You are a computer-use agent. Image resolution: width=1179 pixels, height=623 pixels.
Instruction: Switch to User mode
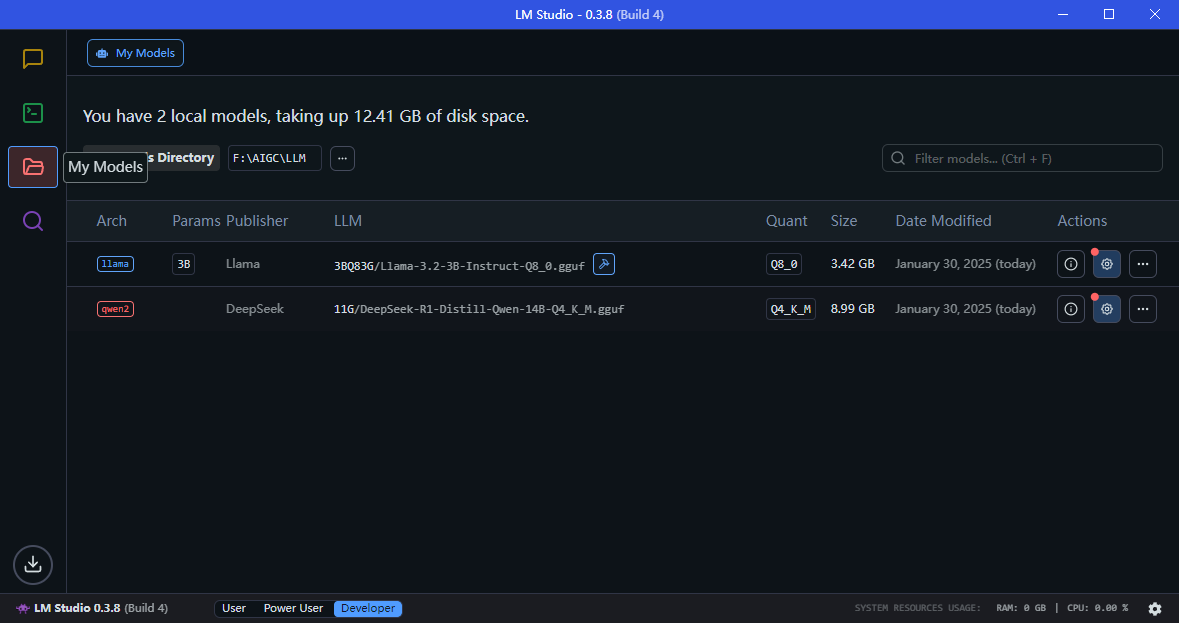234,608
